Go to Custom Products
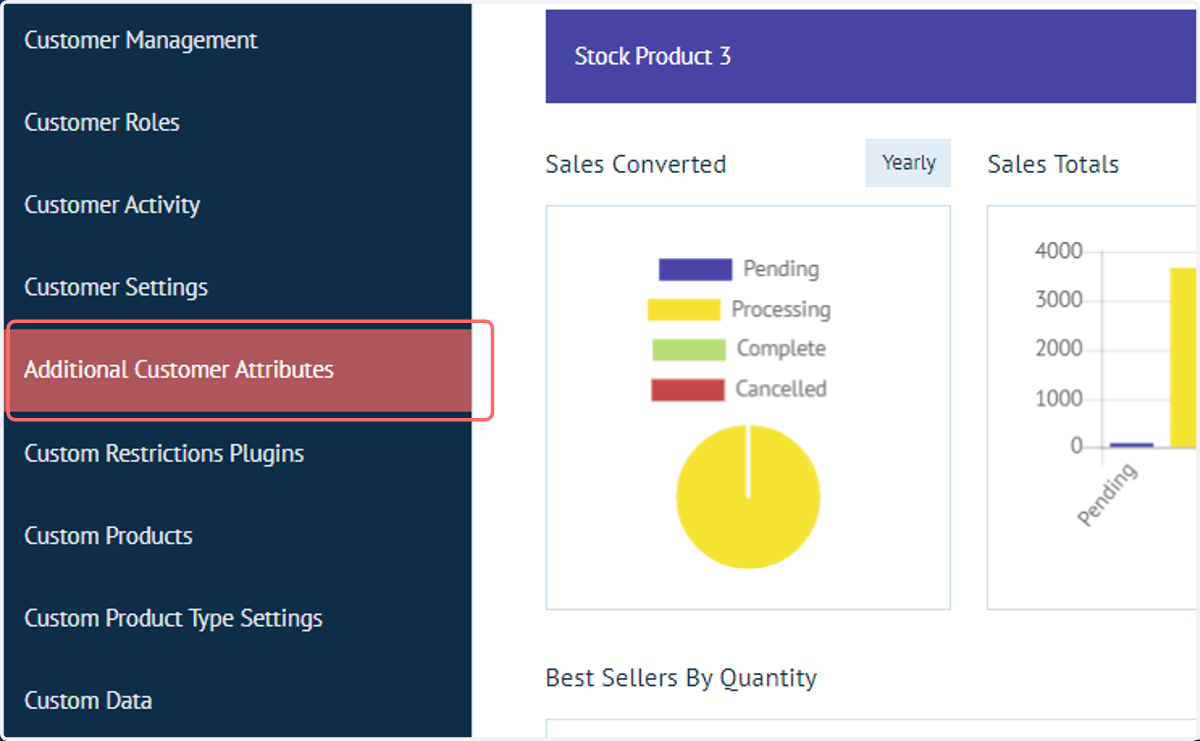This screenshot has height=741, width=1200. pos(108,536)
